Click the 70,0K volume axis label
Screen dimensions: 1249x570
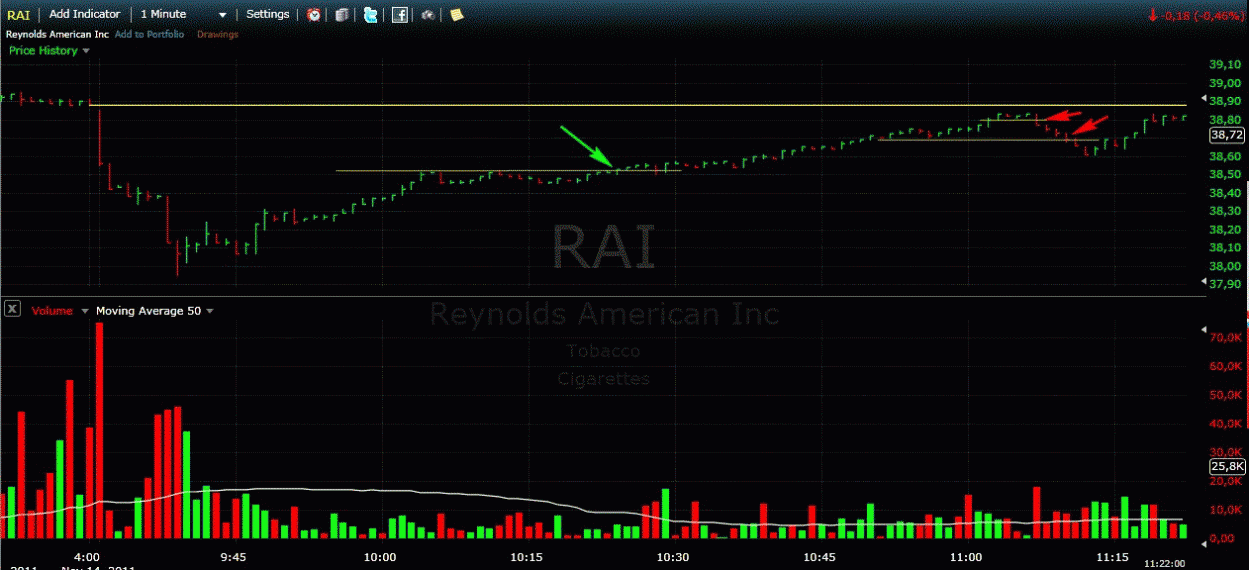point(1225,338)
